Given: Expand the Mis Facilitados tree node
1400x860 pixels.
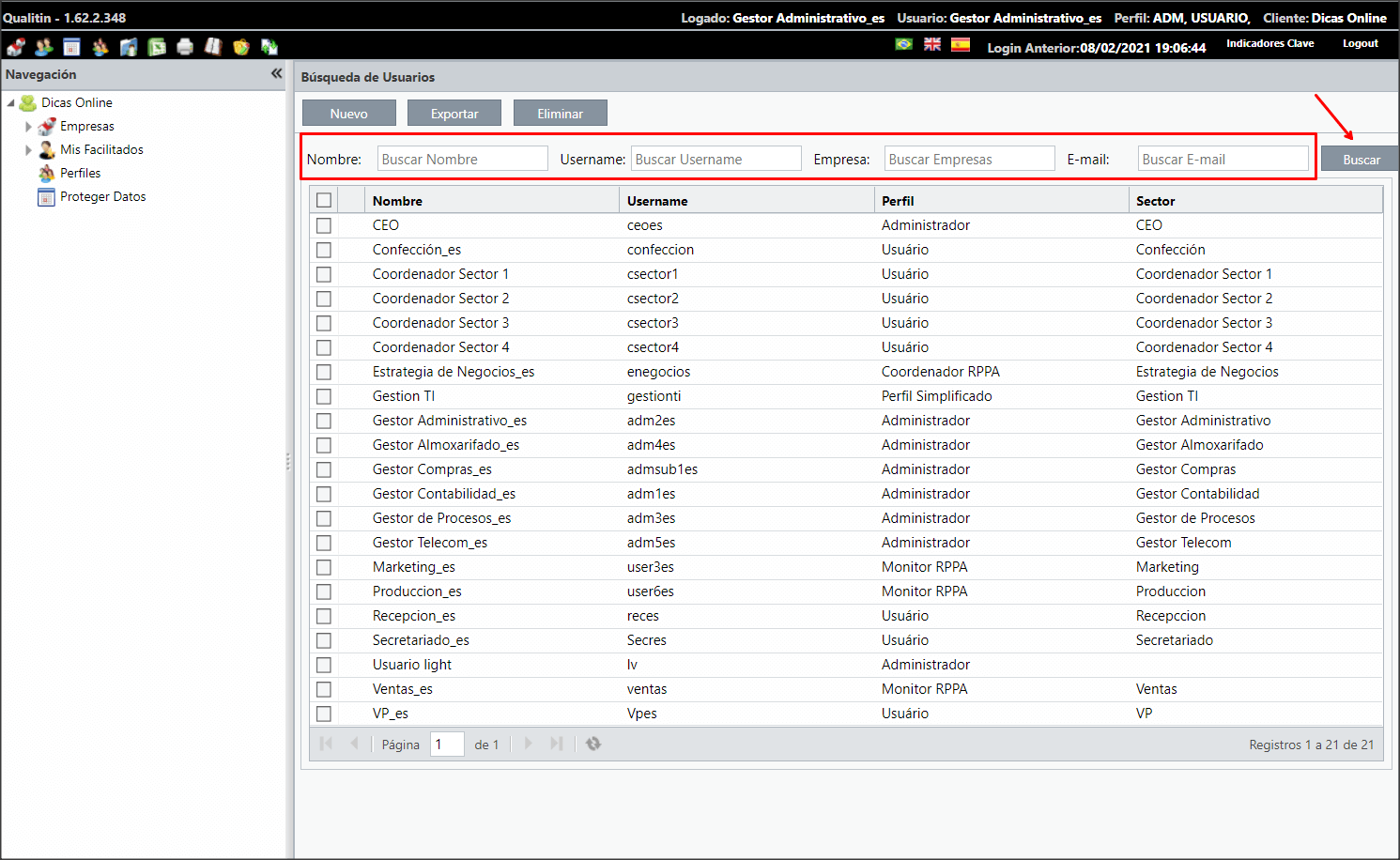Looking at the screenshot, I should click(28, 149).
